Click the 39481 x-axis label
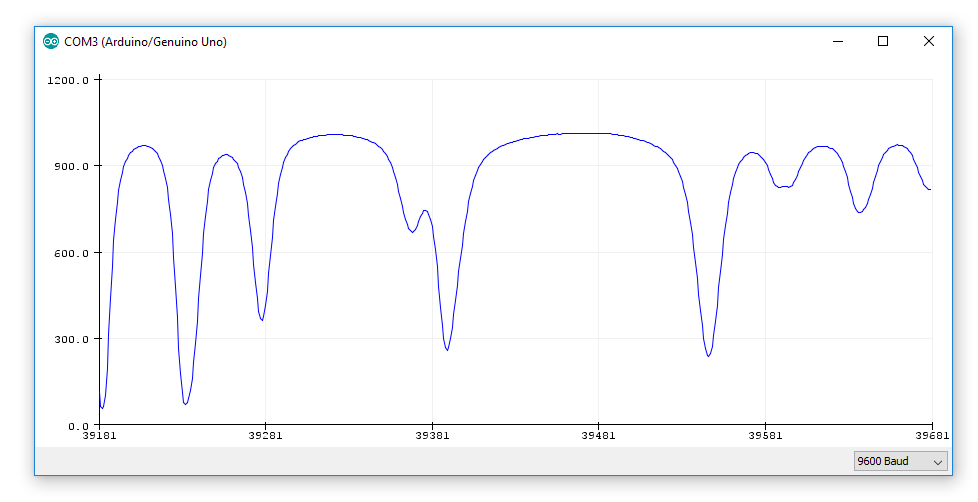The width and height of the screenshot is (978, 502). tap(598, 435)
